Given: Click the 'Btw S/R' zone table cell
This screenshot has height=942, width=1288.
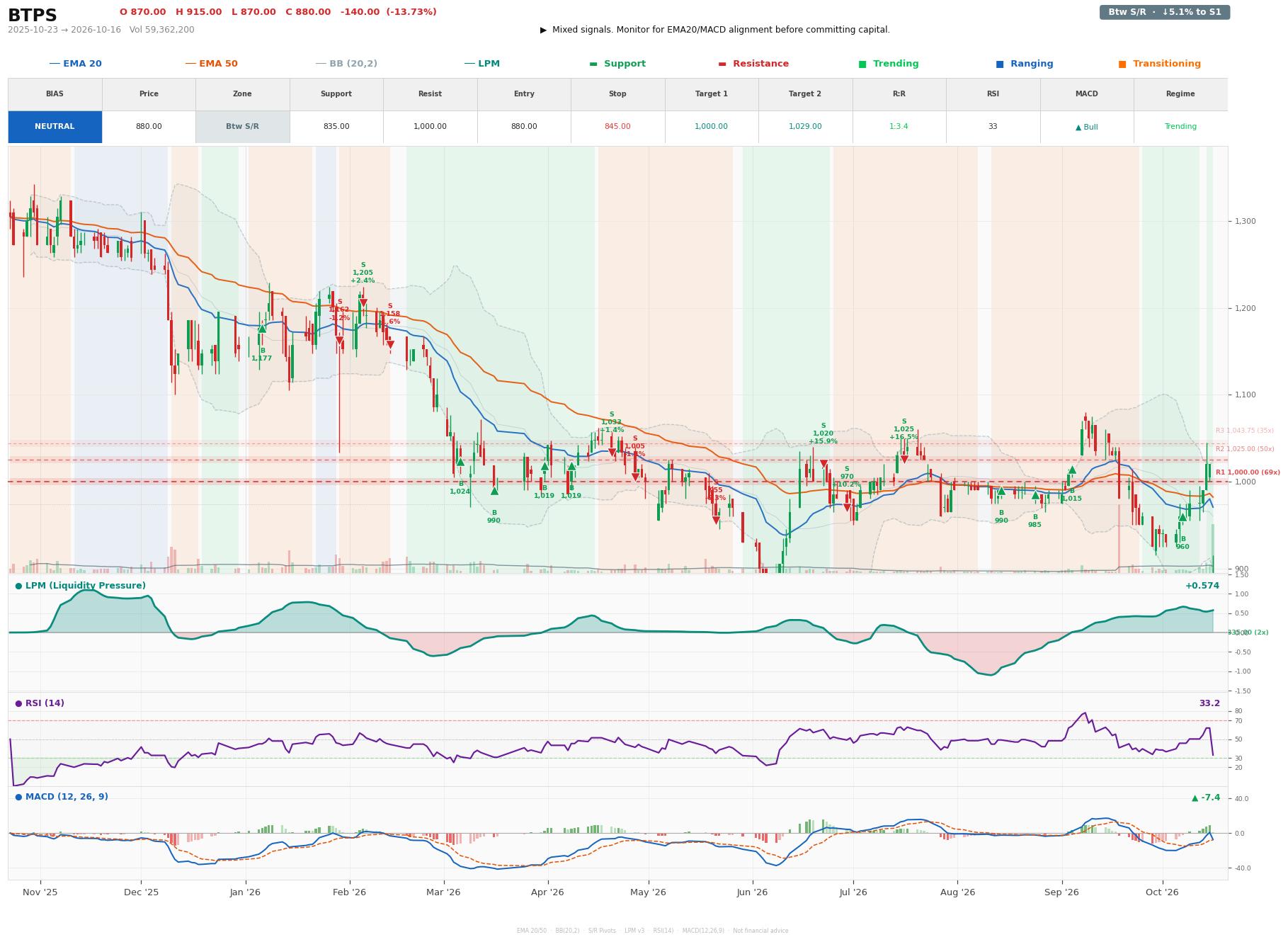Looking at the screenshot, I should coord(242,127).
